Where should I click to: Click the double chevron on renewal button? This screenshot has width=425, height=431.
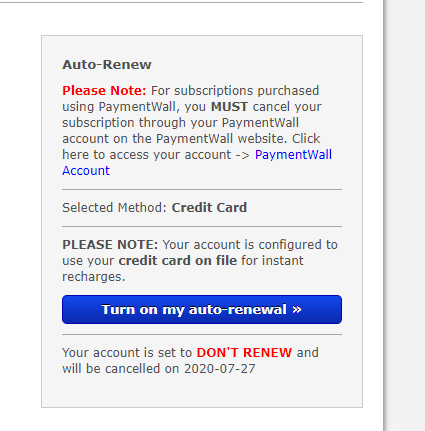[297, 310]
